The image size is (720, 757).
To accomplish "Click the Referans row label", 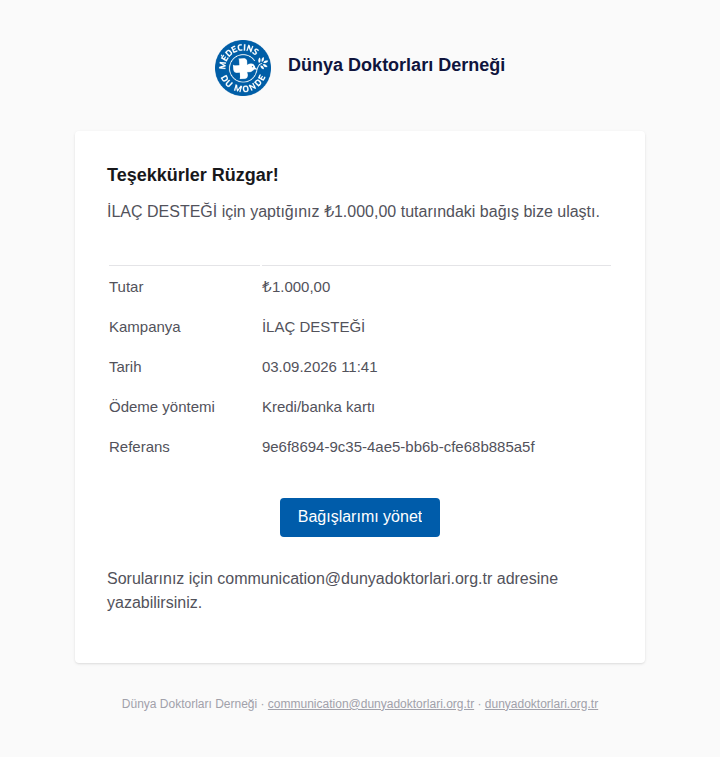I will point(139,448).
